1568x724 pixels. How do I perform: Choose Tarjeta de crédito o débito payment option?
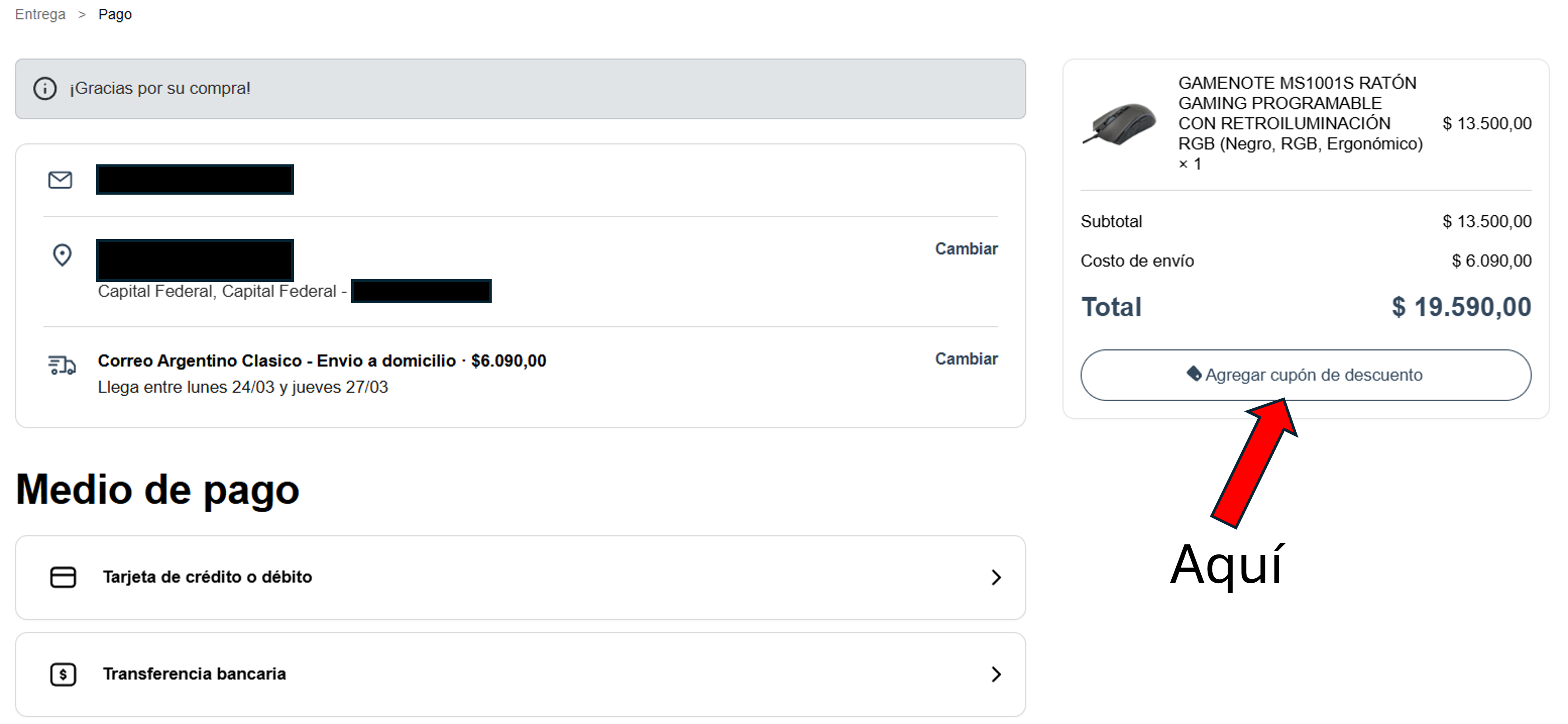[x=520, y=577]
